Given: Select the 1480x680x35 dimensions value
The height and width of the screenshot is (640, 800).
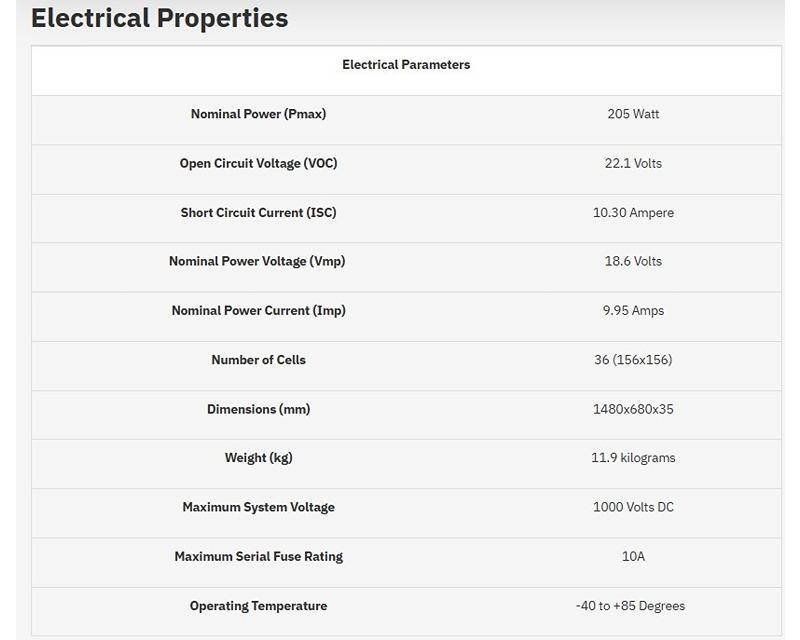Looking at the screenshot, I should [633, 409].
